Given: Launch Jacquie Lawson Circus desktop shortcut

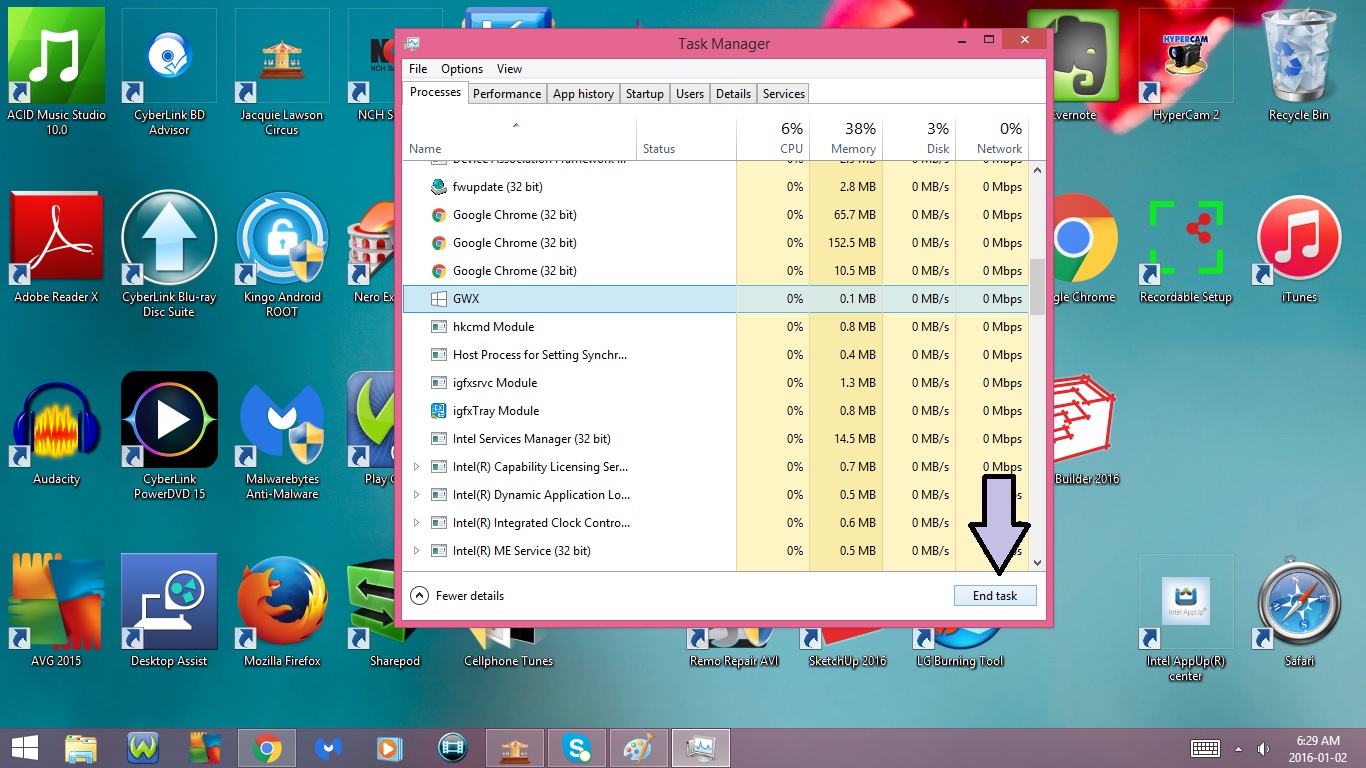Looking at the screenshot, I should (x=282, y=72).
